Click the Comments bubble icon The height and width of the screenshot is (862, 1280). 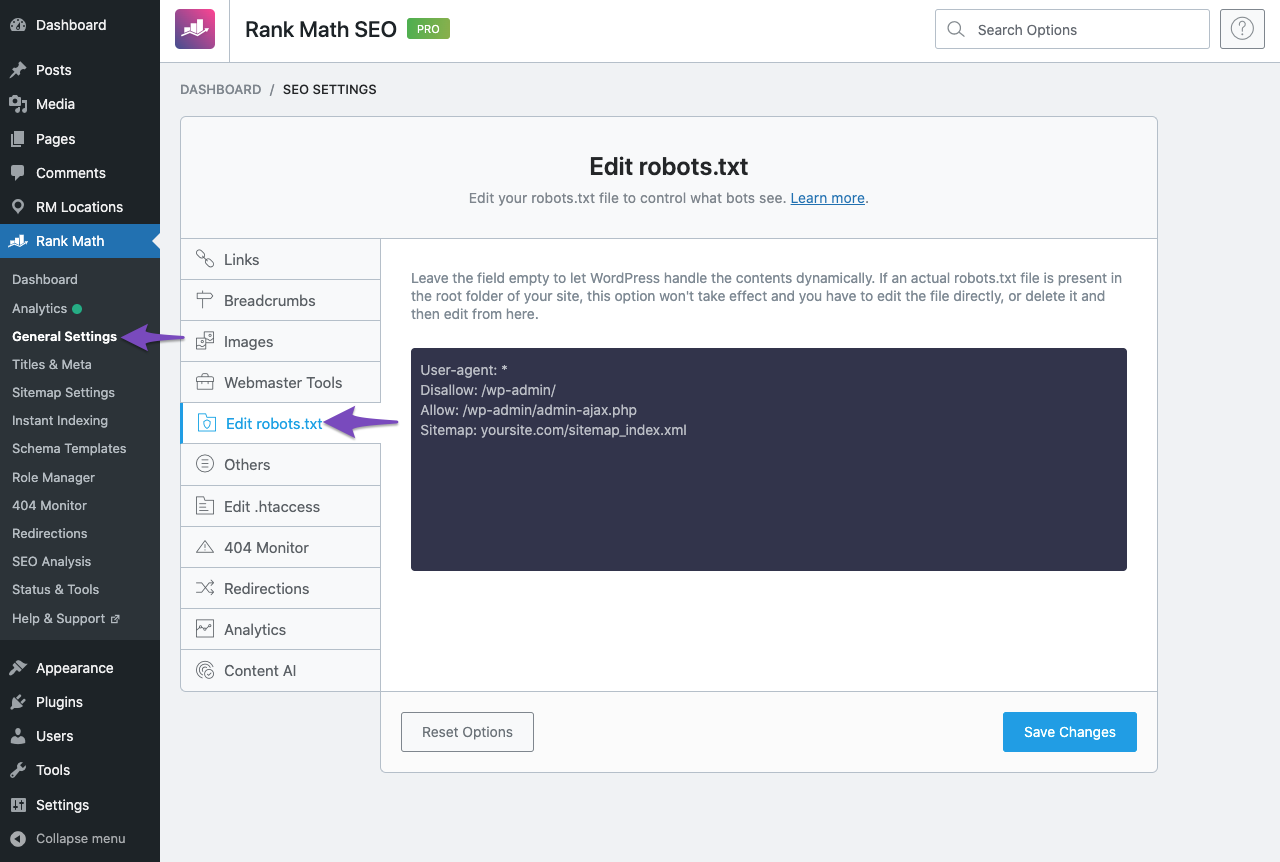18,173
